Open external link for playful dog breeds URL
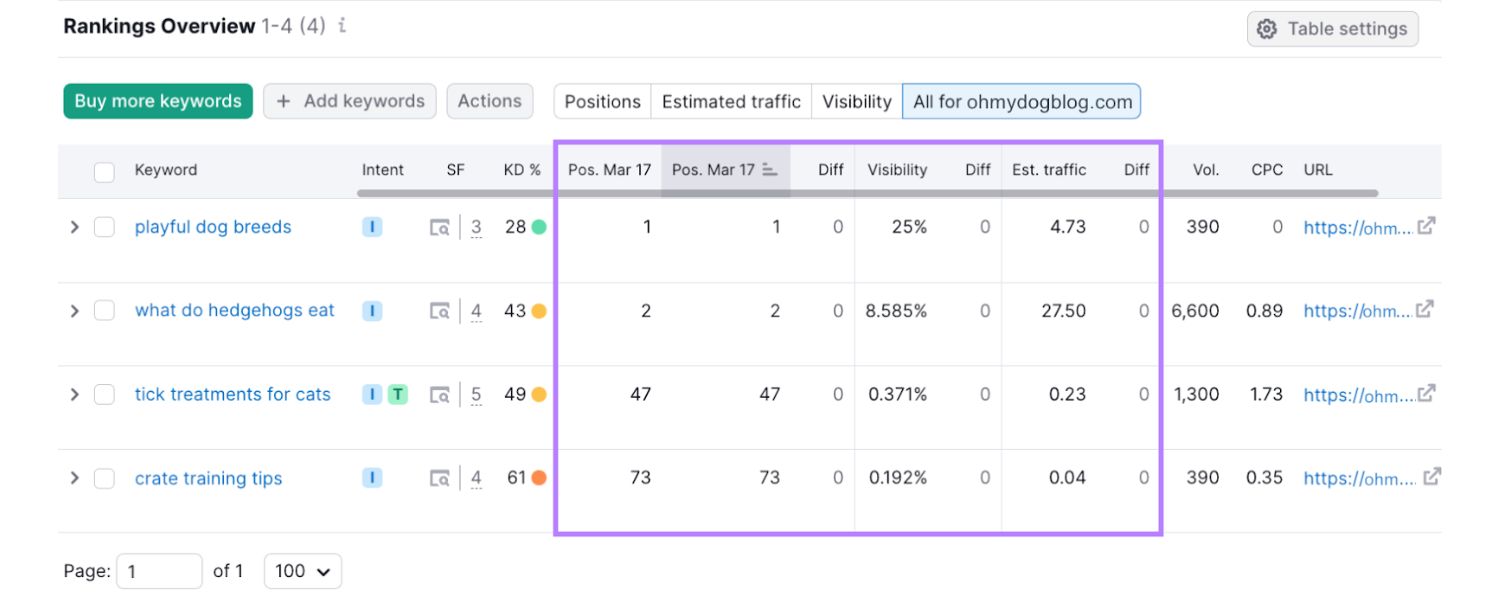 pyautogui.click(x=1427, y=226)
